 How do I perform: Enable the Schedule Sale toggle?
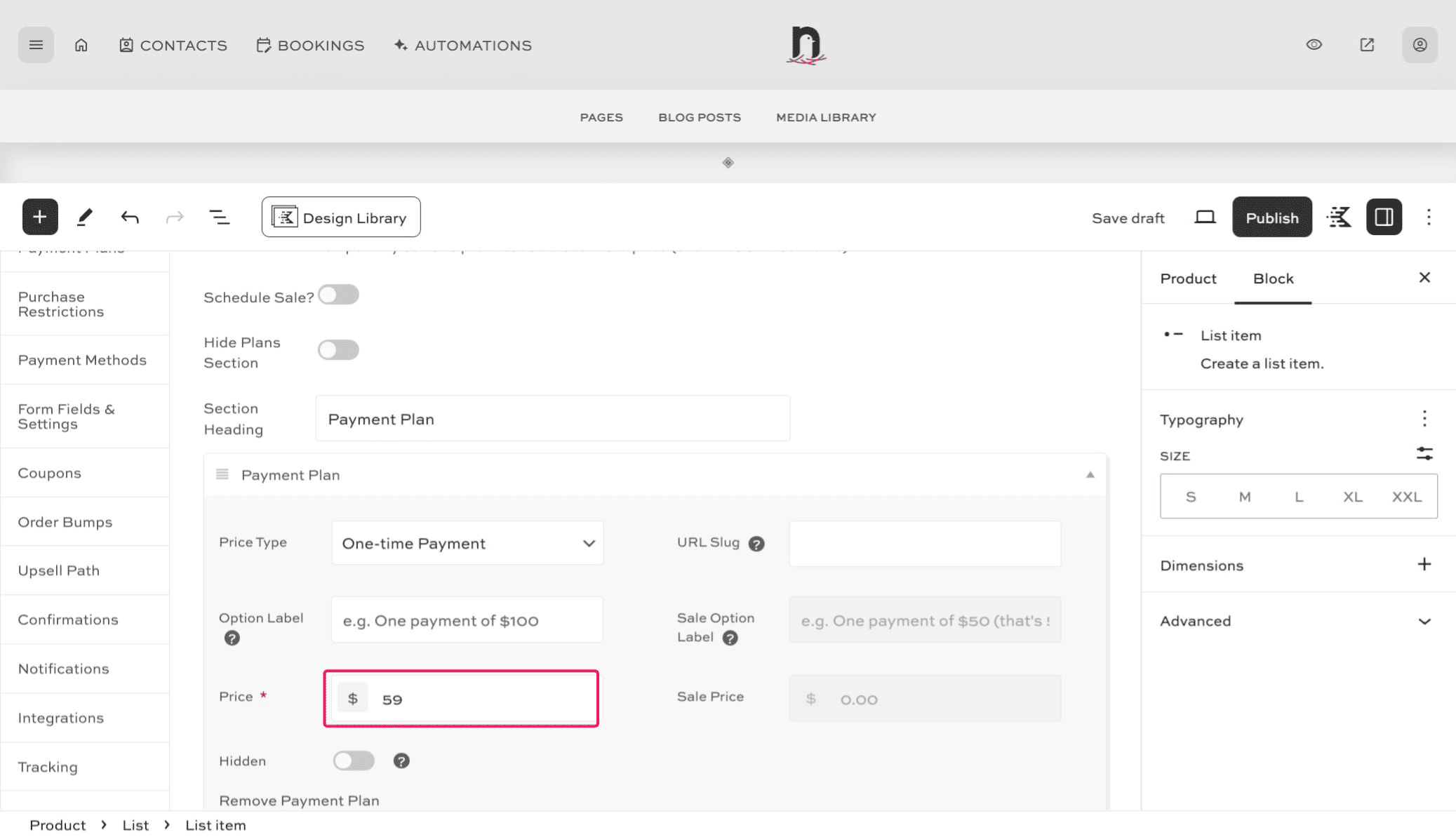(x=339, y=295)
